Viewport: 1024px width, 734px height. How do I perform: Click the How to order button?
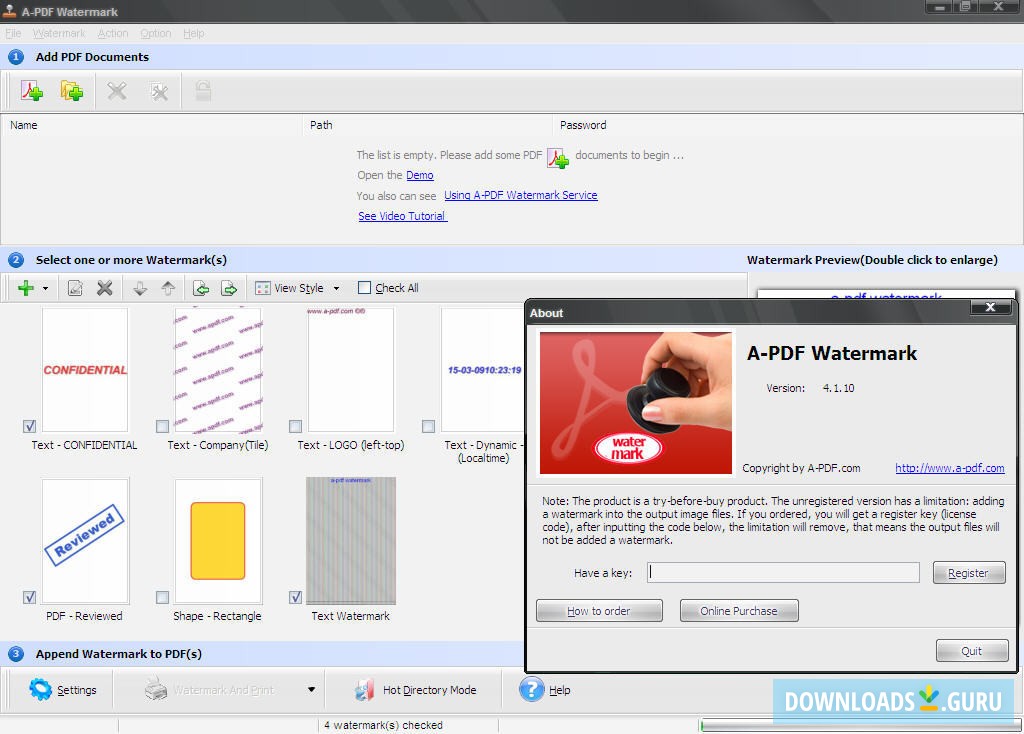(x=599, y=611)
